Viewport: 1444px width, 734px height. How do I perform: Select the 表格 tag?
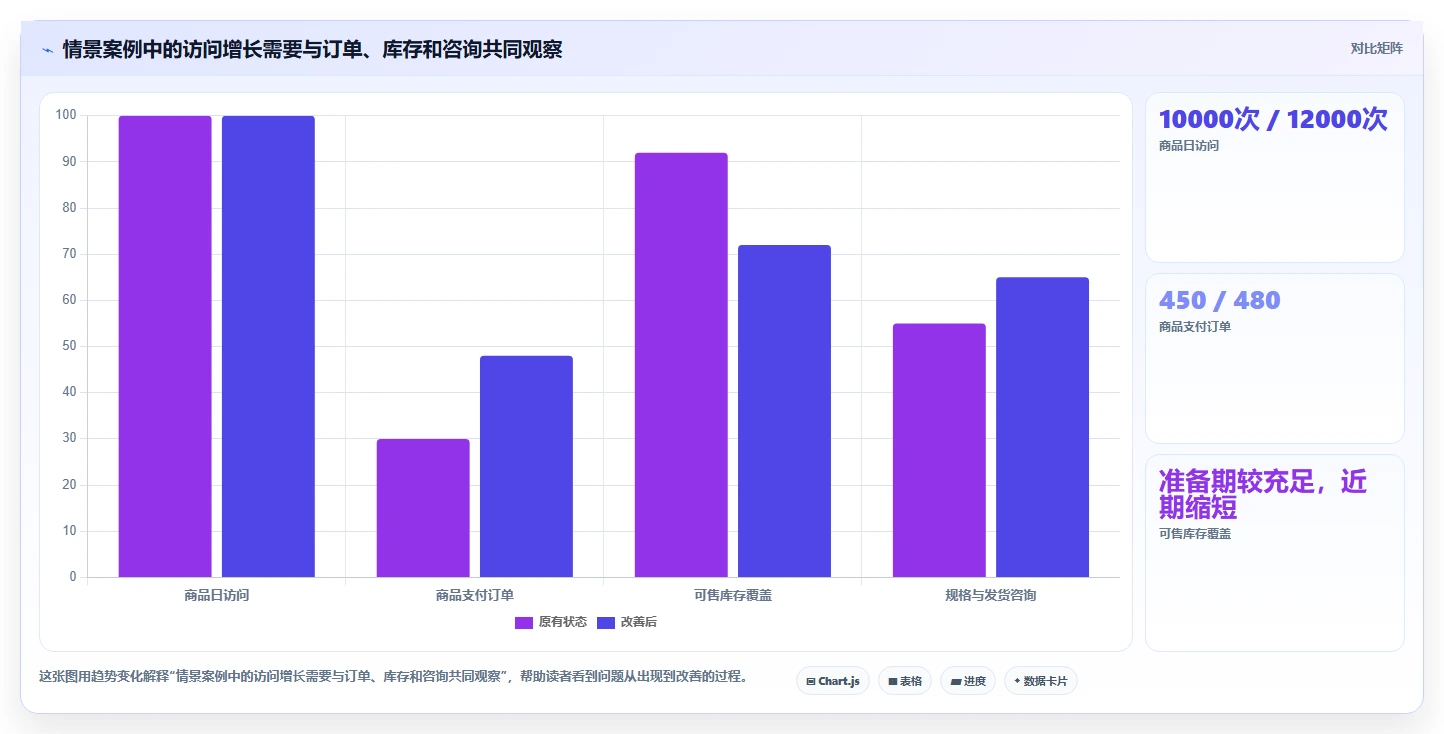(904, 681)
